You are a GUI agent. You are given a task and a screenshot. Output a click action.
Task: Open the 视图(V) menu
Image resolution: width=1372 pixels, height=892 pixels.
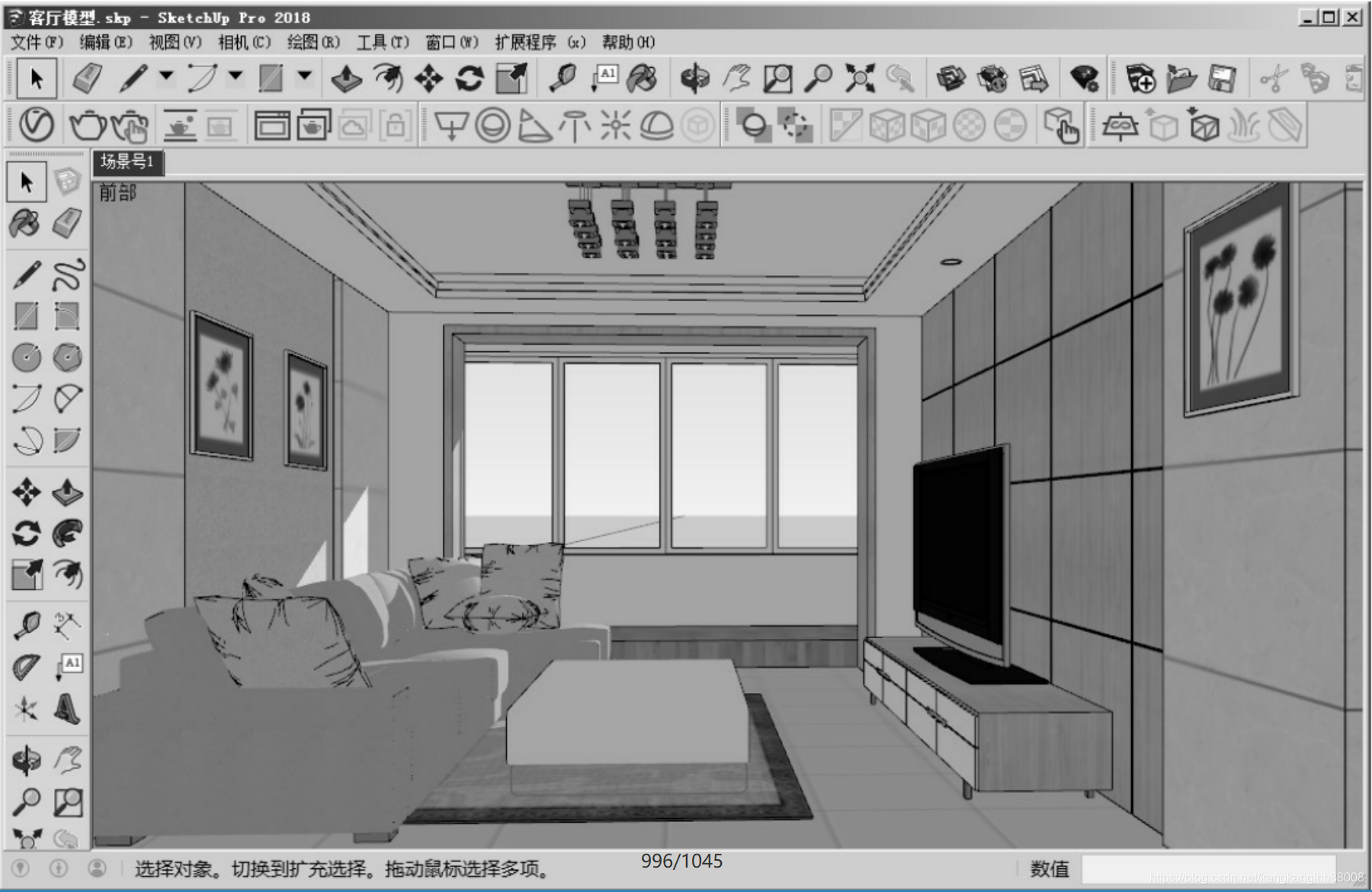click(175, 42)
